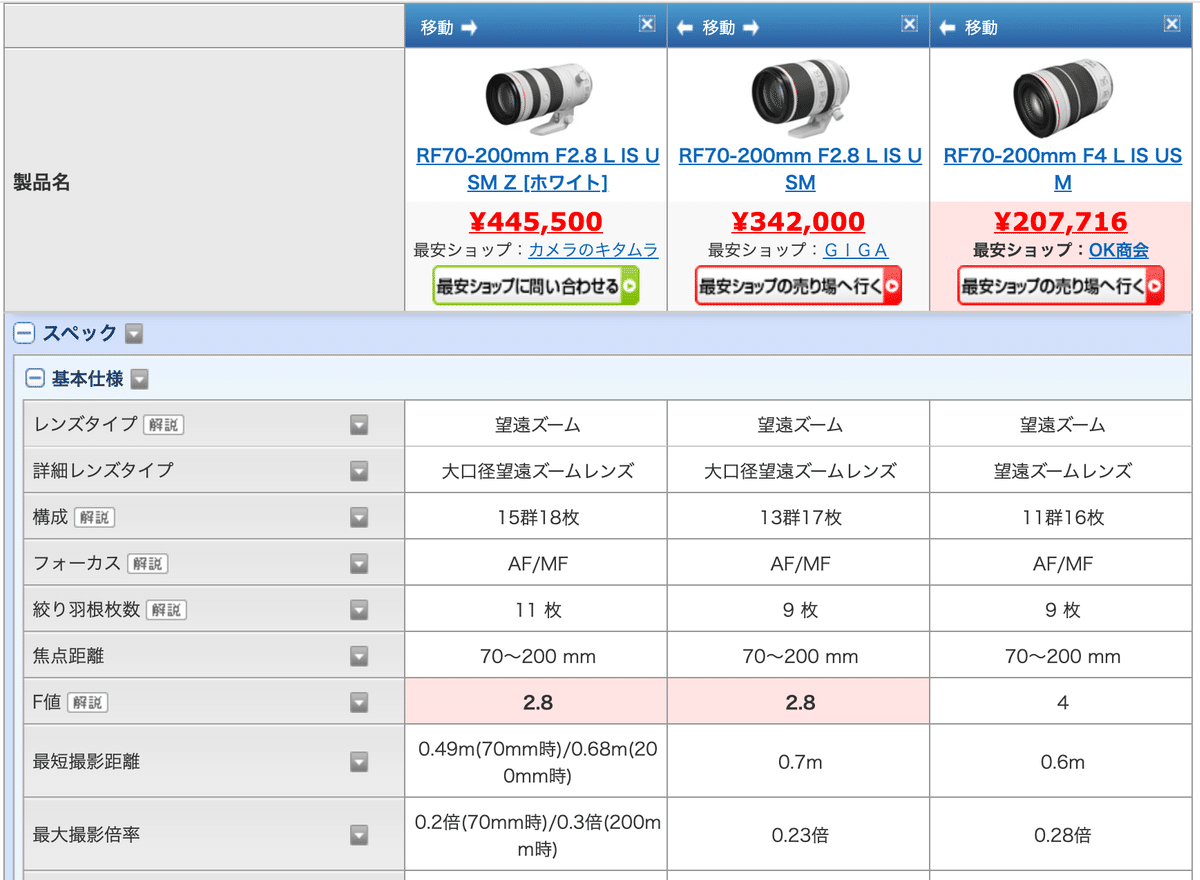Select the 15群18枚 cell

coord(537,517)
